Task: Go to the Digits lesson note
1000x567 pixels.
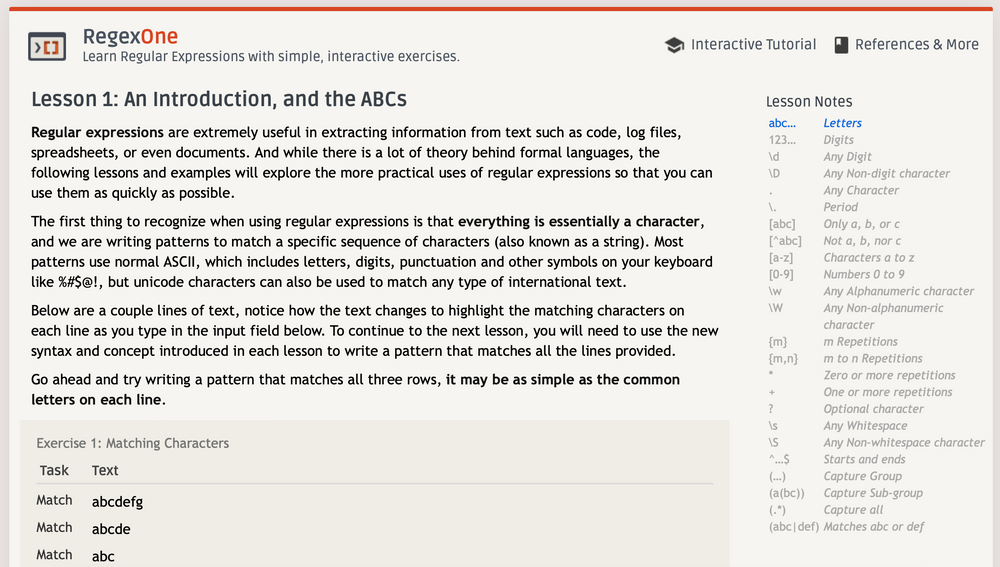Action: pyautogui.click(x=838, y=140)
